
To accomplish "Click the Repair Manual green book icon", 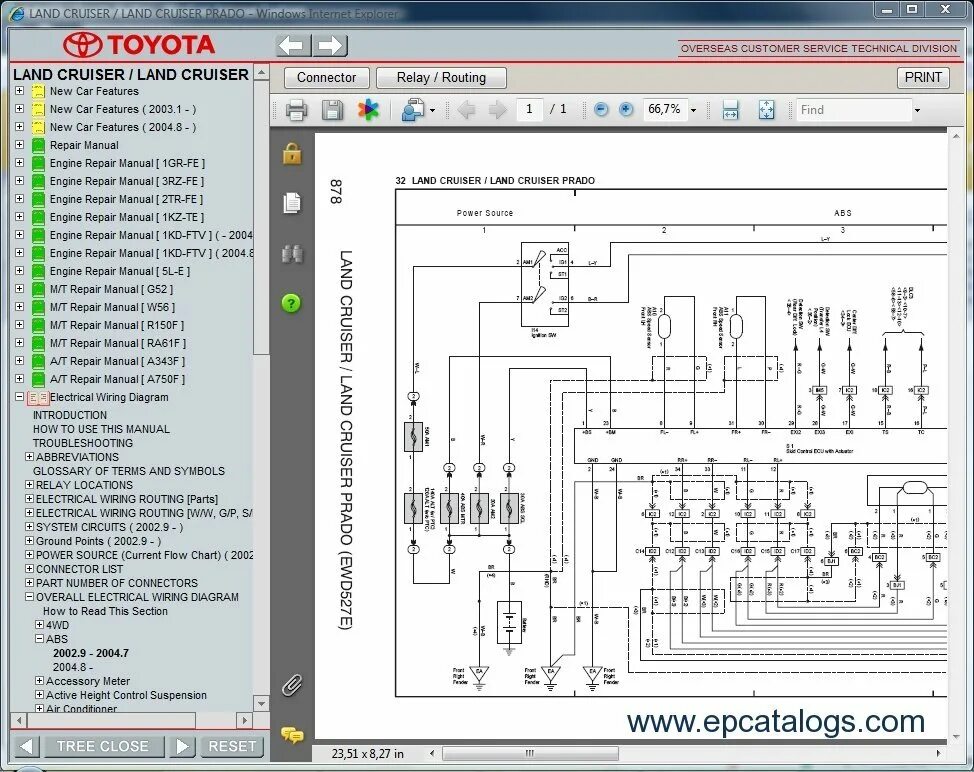I will (x=39, y=145).
